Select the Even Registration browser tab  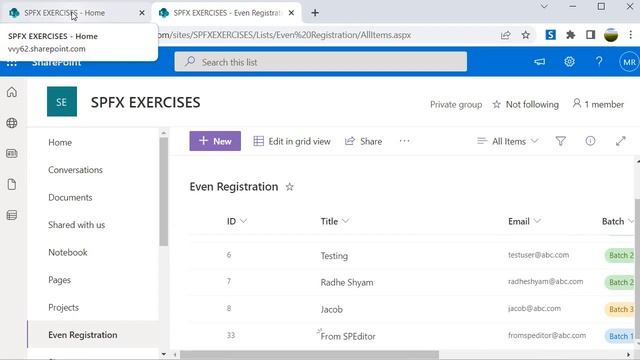pos(228,13)
